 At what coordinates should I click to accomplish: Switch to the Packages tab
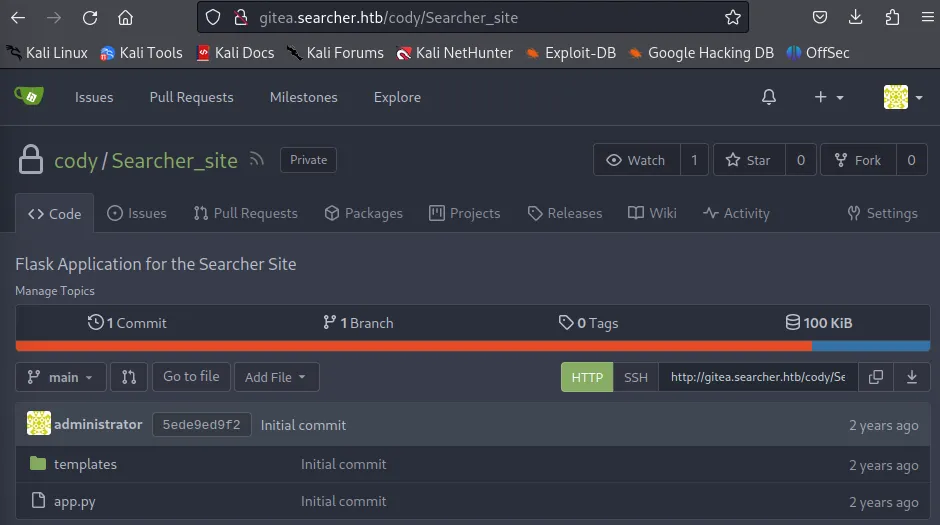point(364,213)
